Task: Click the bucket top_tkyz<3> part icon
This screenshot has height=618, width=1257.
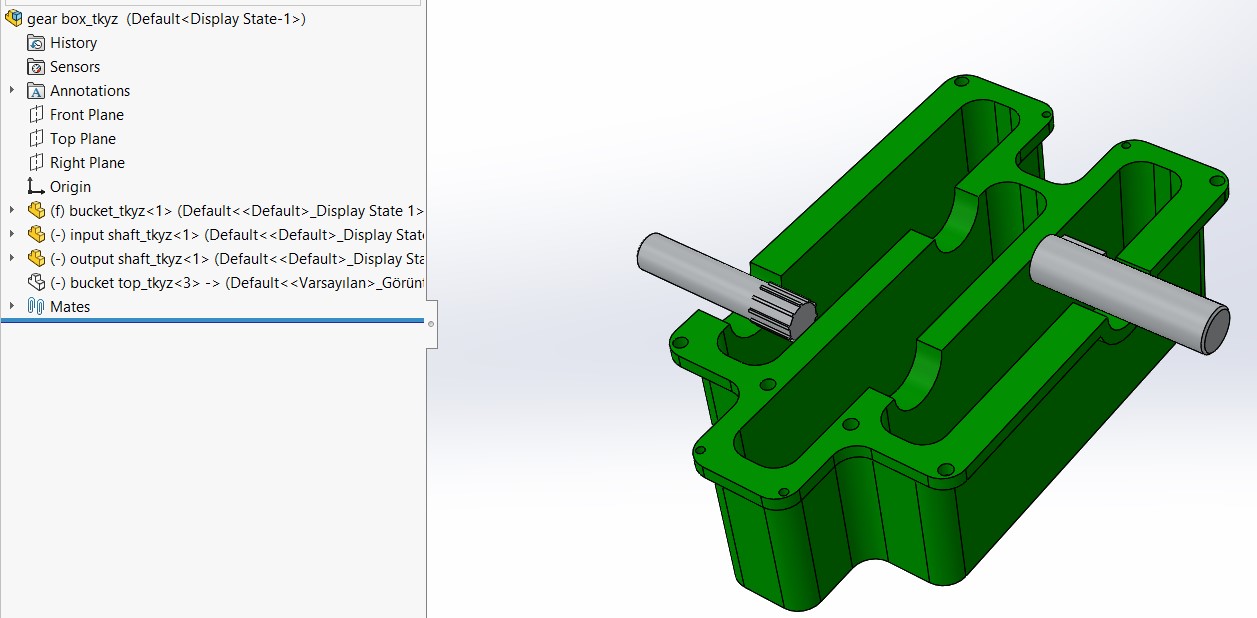Action: 36,282
